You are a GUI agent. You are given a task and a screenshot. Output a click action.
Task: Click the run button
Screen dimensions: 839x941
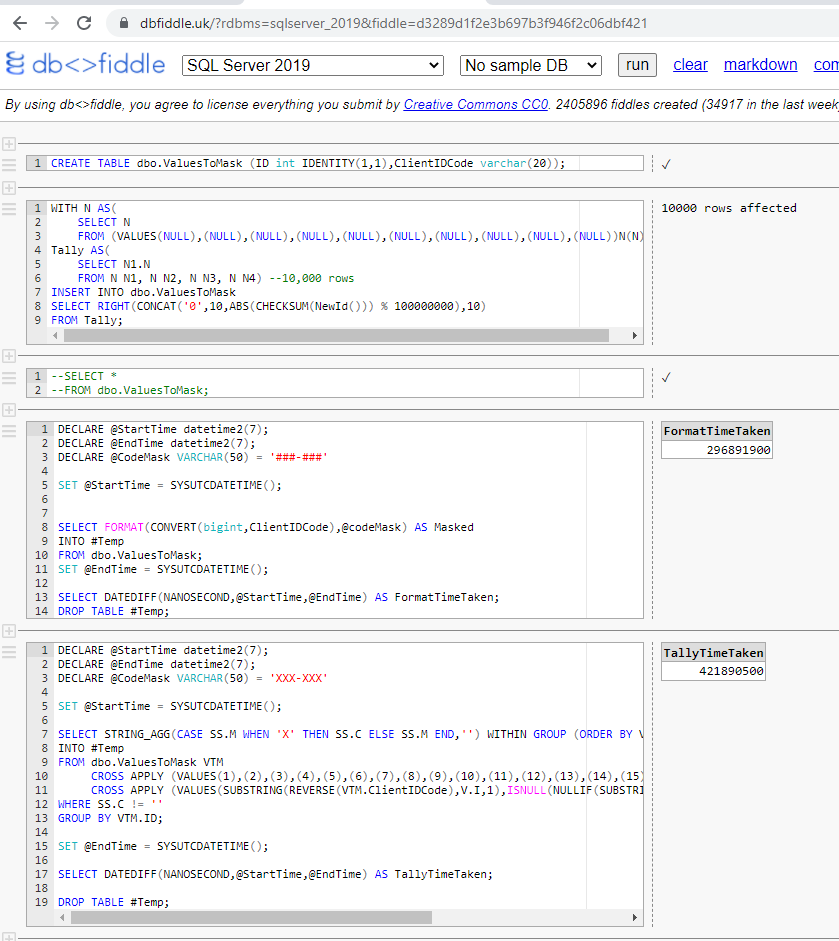(637, 65)
